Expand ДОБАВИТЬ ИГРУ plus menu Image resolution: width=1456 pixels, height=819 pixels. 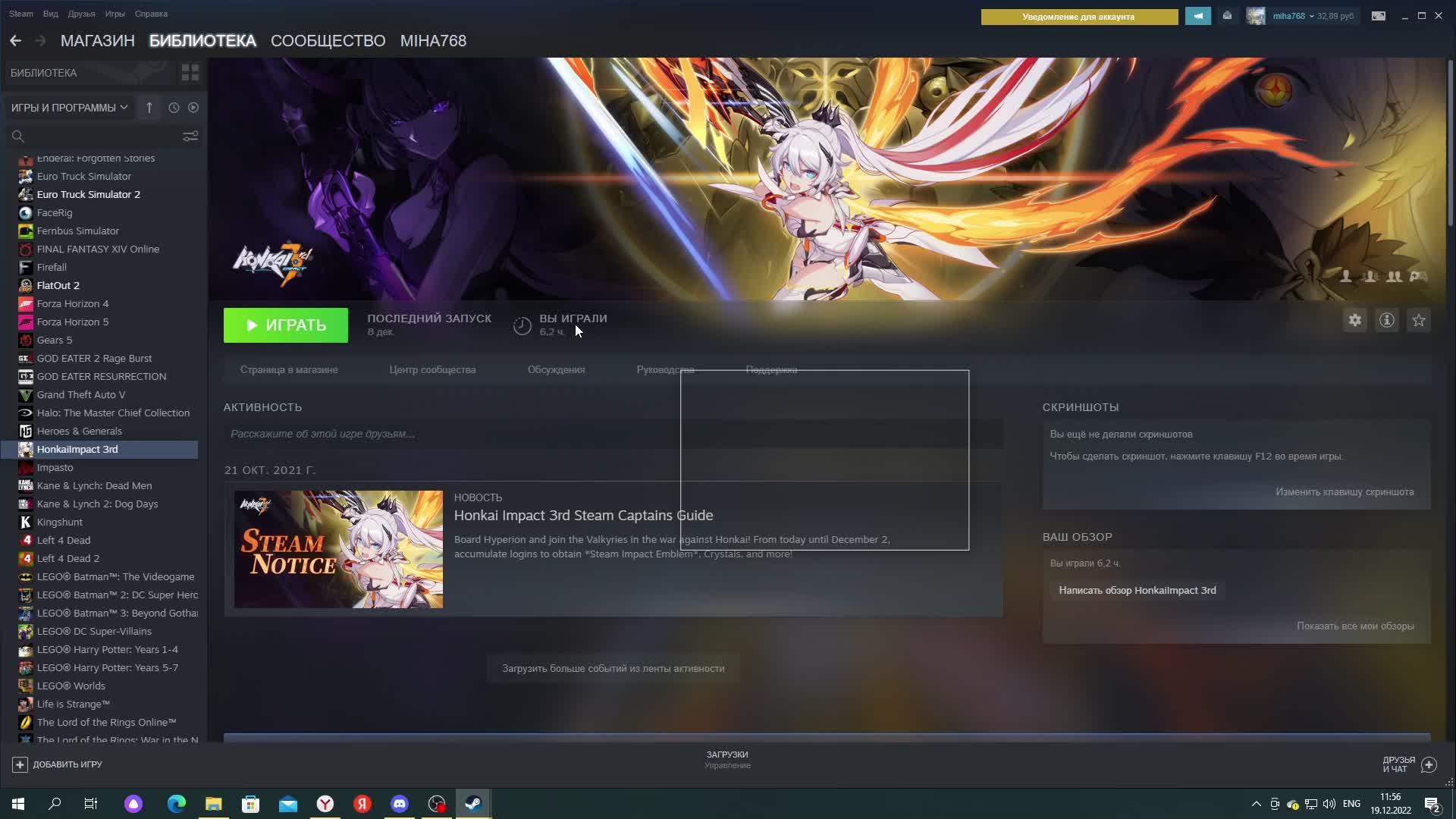(20, 764)
